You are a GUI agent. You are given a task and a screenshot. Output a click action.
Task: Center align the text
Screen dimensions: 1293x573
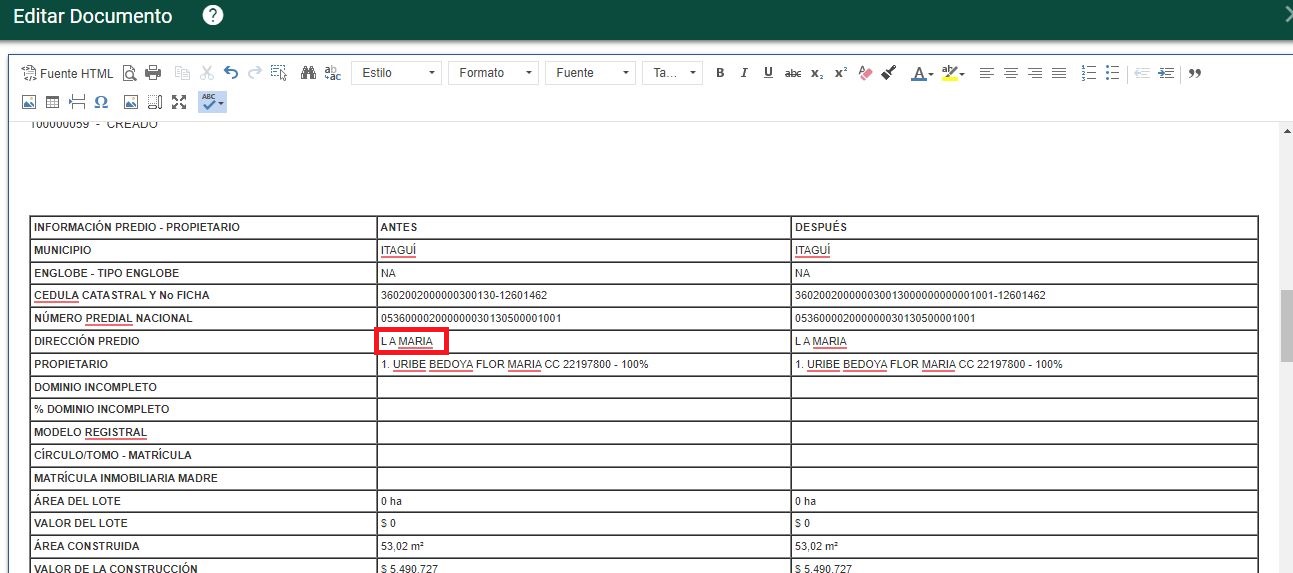pyautogui.click(x=1011, y=73)
